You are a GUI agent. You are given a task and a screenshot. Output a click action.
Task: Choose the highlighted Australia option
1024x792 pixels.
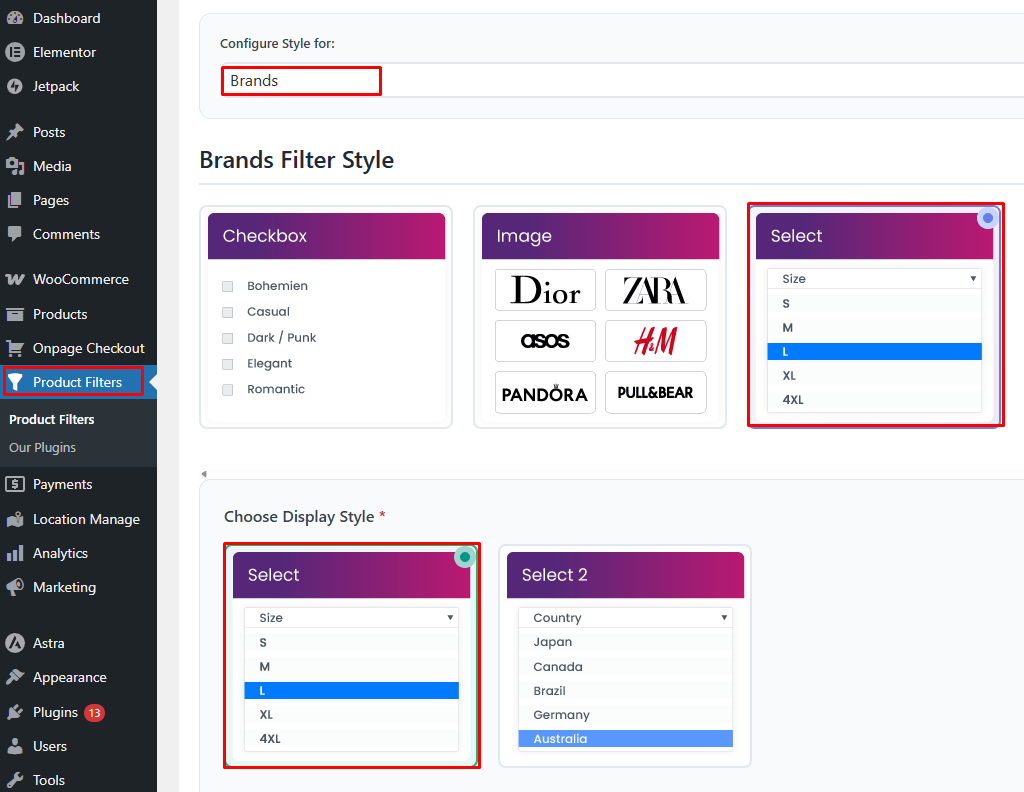point(625,738)
